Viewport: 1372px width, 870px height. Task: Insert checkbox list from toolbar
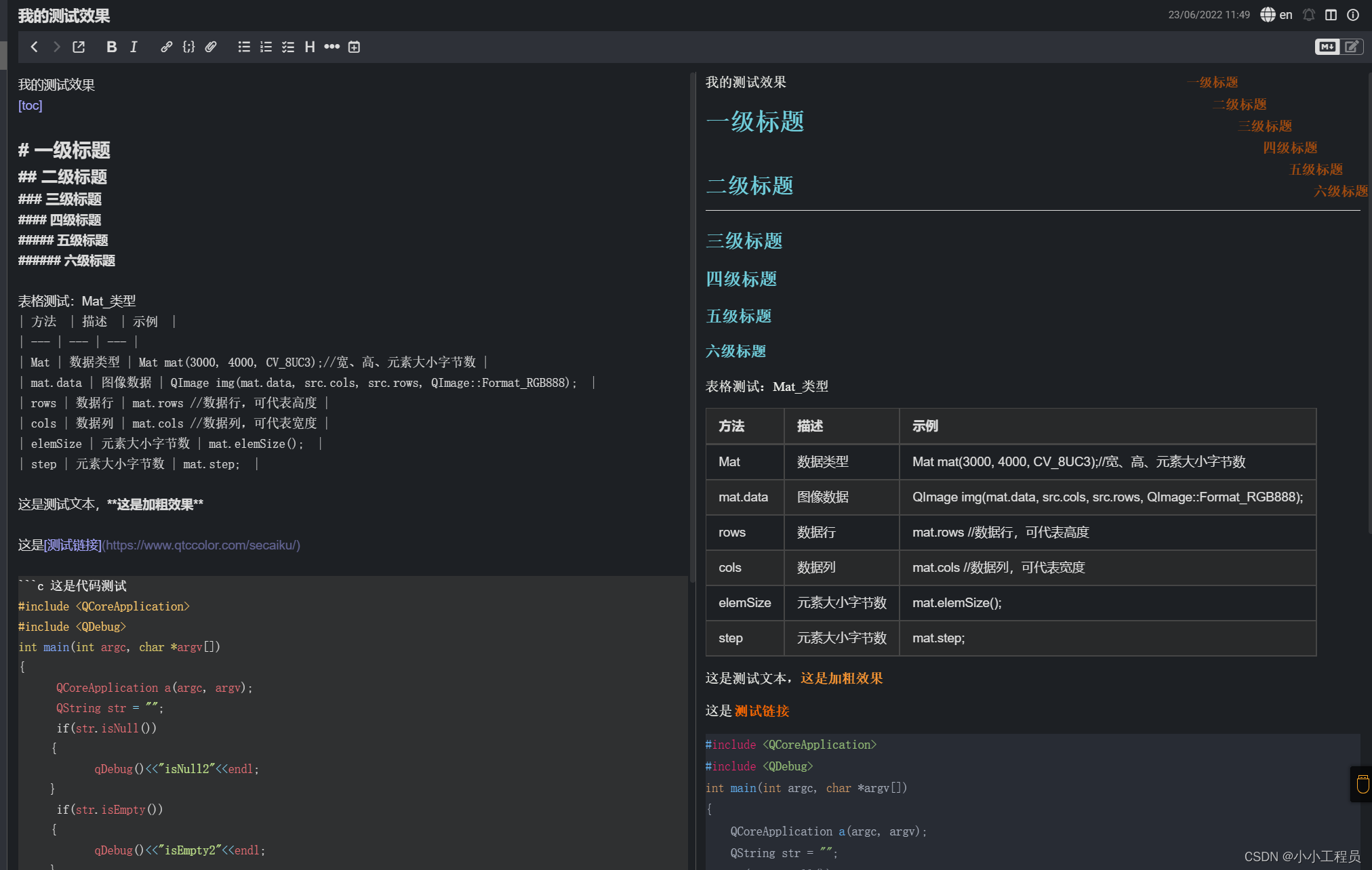(288, 47)
